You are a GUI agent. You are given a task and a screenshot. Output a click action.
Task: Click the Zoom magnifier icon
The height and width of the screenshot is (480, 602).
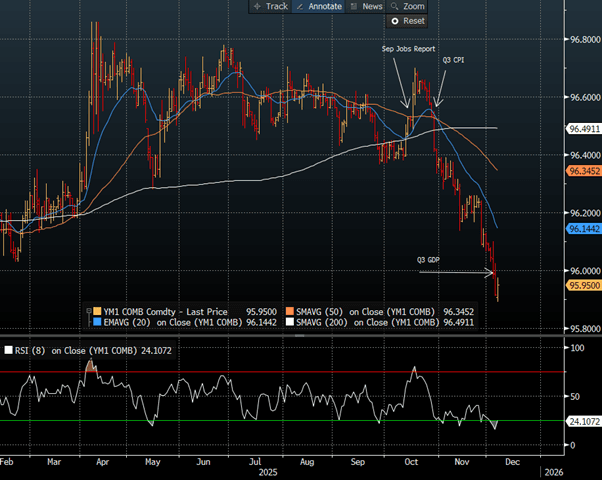coord(394,6)
